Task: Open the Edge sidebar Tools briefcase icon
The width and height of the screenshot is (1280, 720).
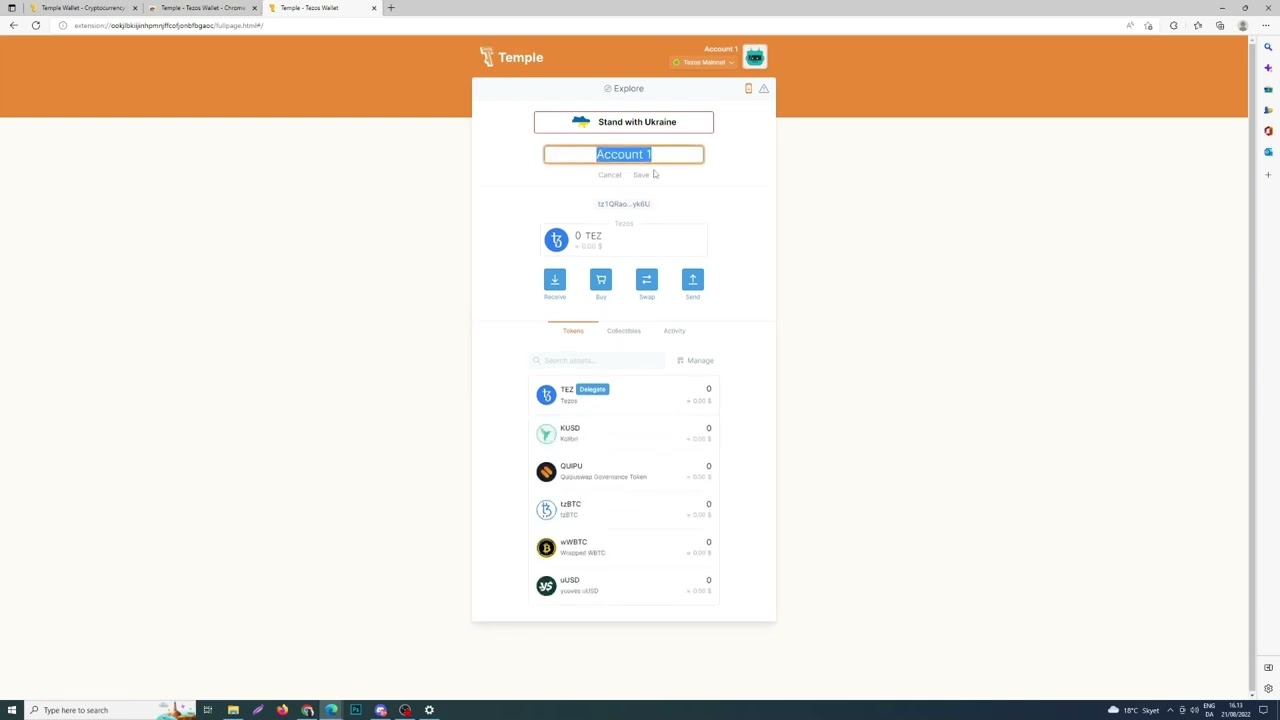Action: 1268,89
